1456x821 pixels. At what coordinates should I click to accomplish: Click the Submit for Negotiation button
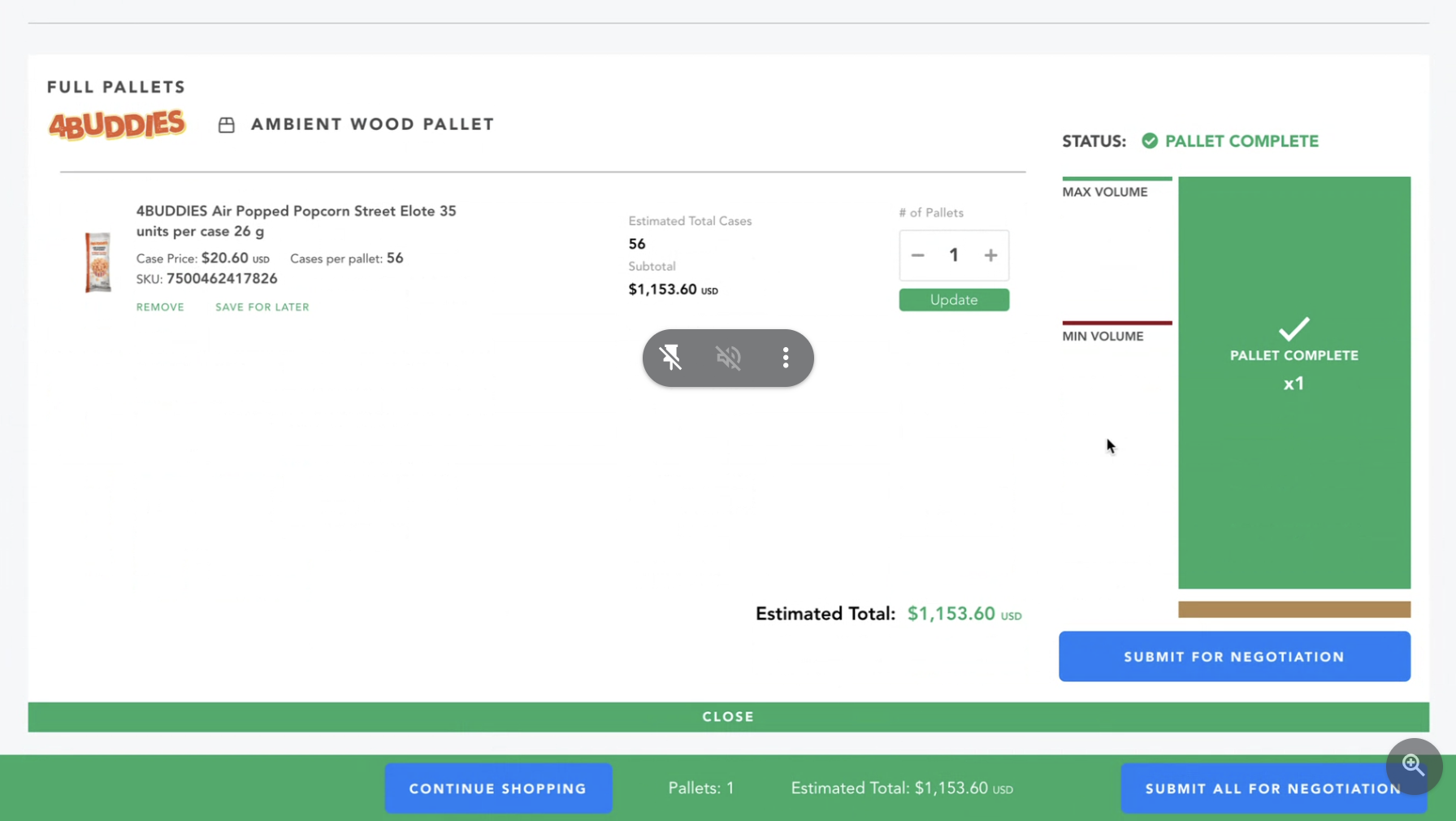point(1234,656)
